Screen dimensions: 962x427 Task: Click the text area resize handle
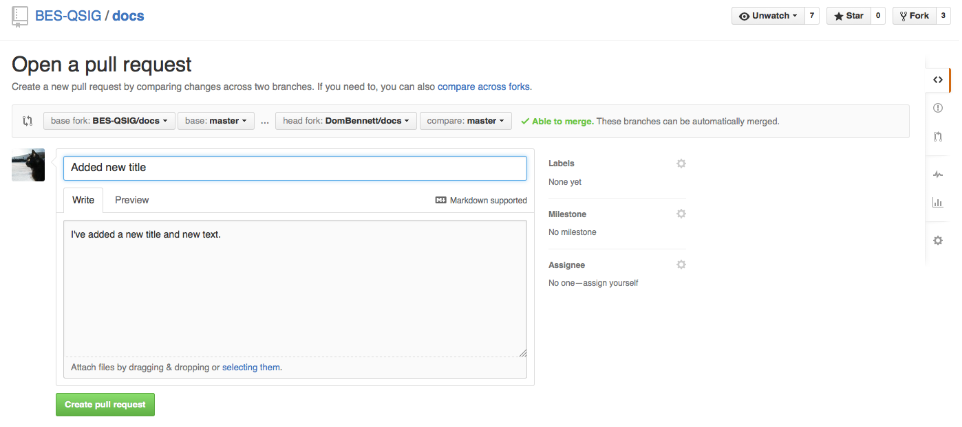tap(522, 352)
